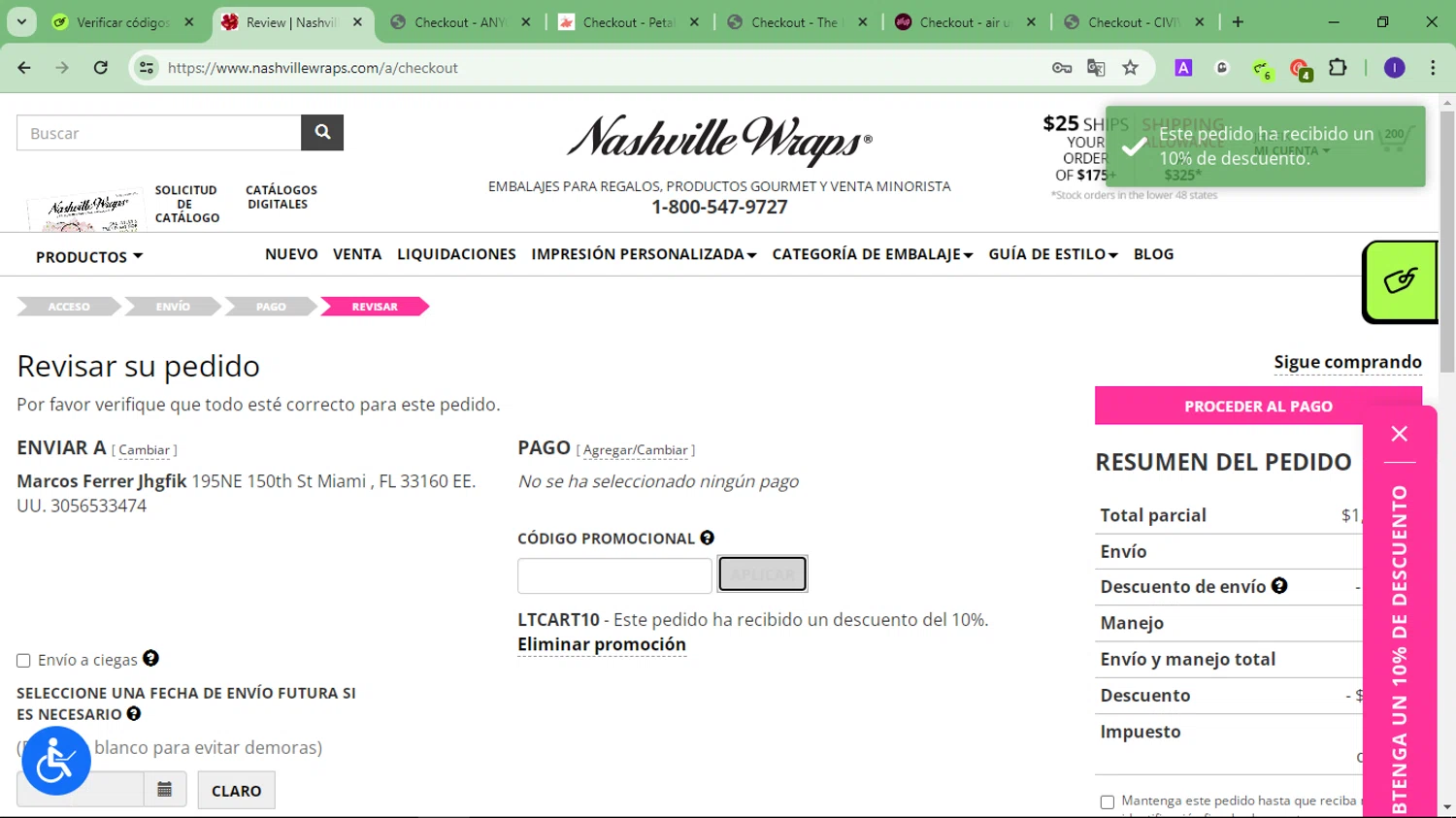Open the password key icon in address bar
The width and height of the screenshot is (1456, 818).
[x=1062, y=68]
